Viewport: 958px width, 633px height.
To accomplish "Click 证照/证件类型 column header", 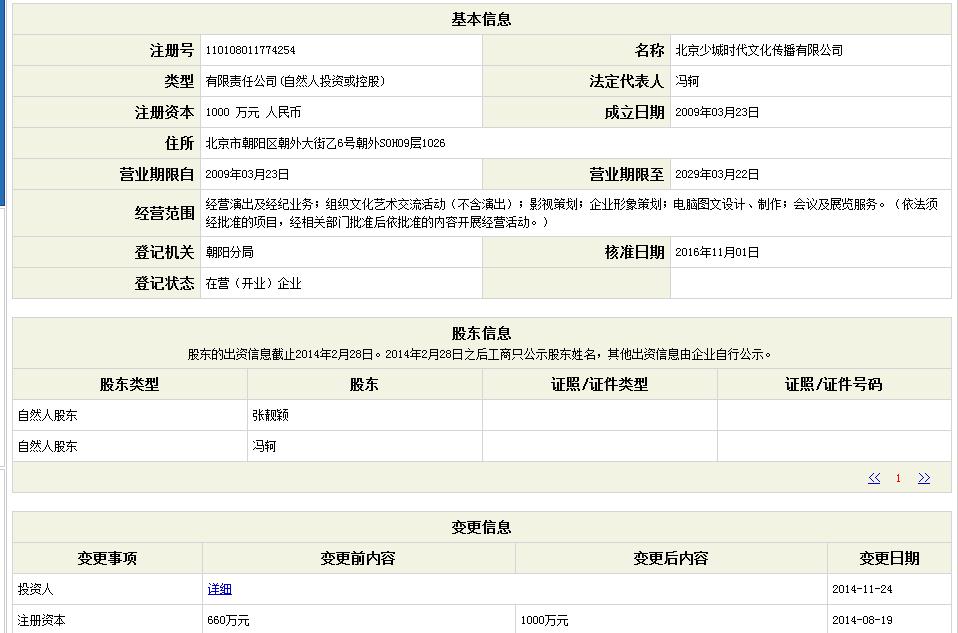I will coord(599,384).
